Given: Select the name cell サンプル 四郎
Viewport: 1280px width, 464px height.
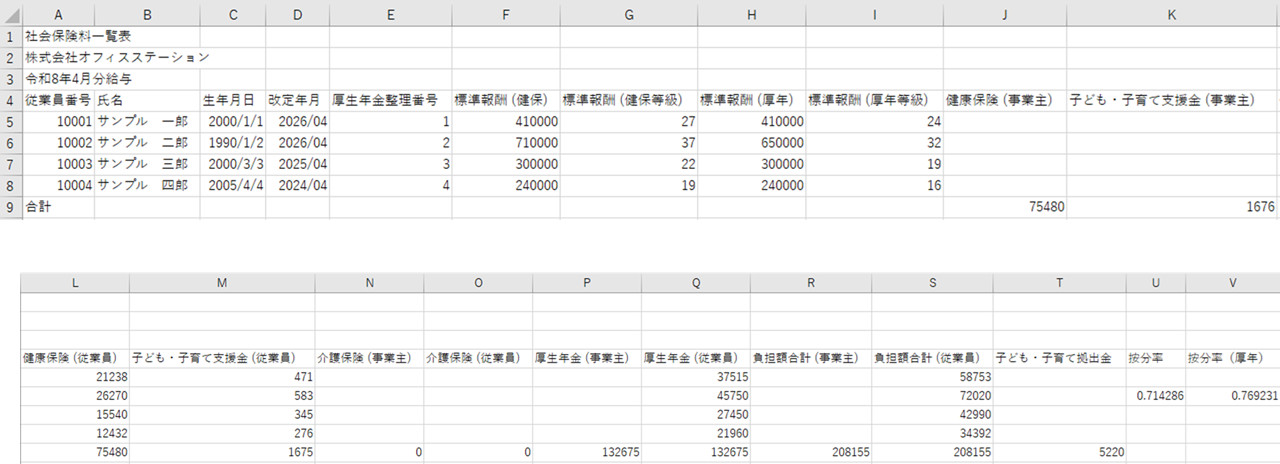Looking at the screenshot, I should [x=147, y=186].
